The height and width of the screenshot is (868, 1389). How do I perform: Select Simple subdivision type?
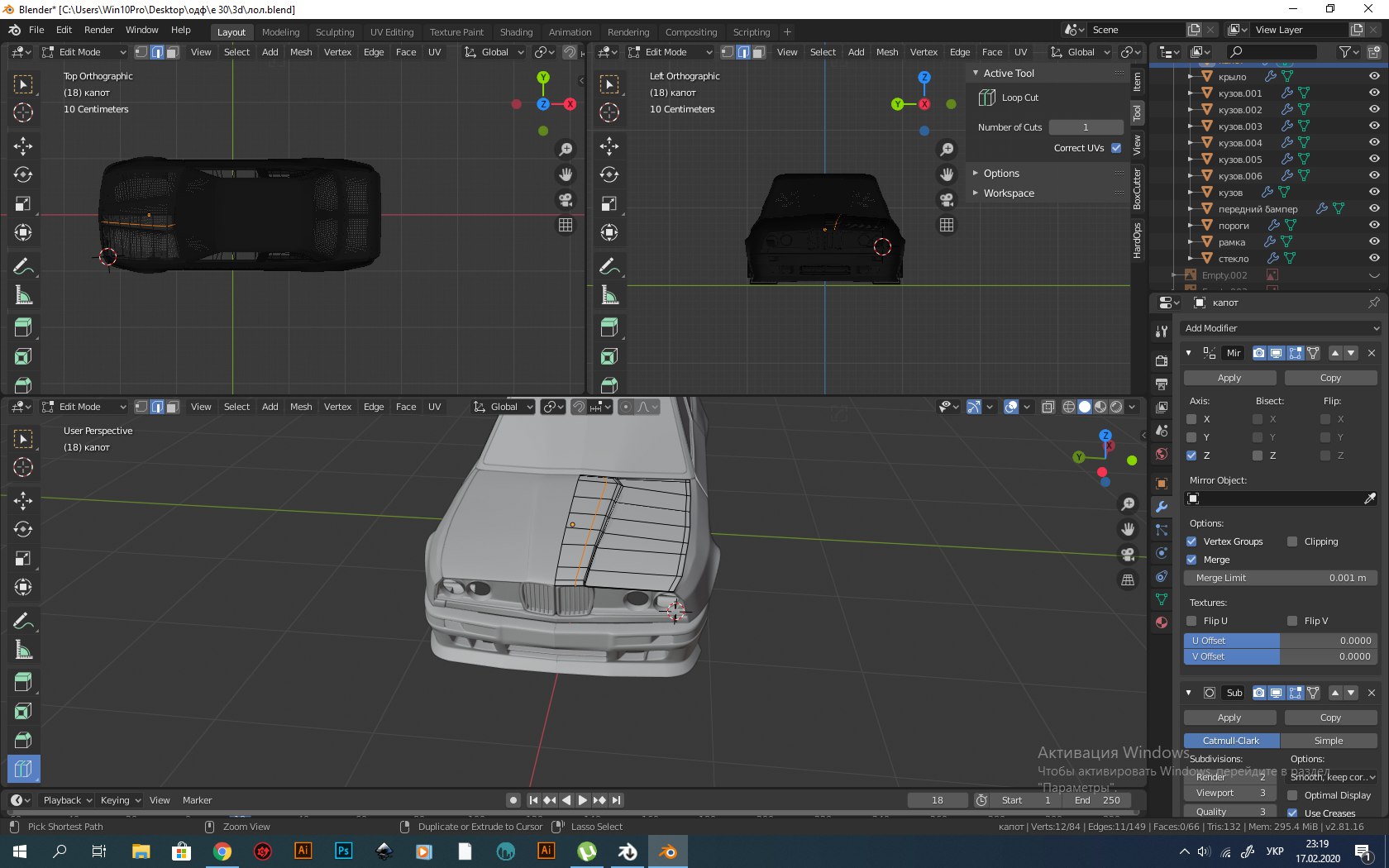1329,741
